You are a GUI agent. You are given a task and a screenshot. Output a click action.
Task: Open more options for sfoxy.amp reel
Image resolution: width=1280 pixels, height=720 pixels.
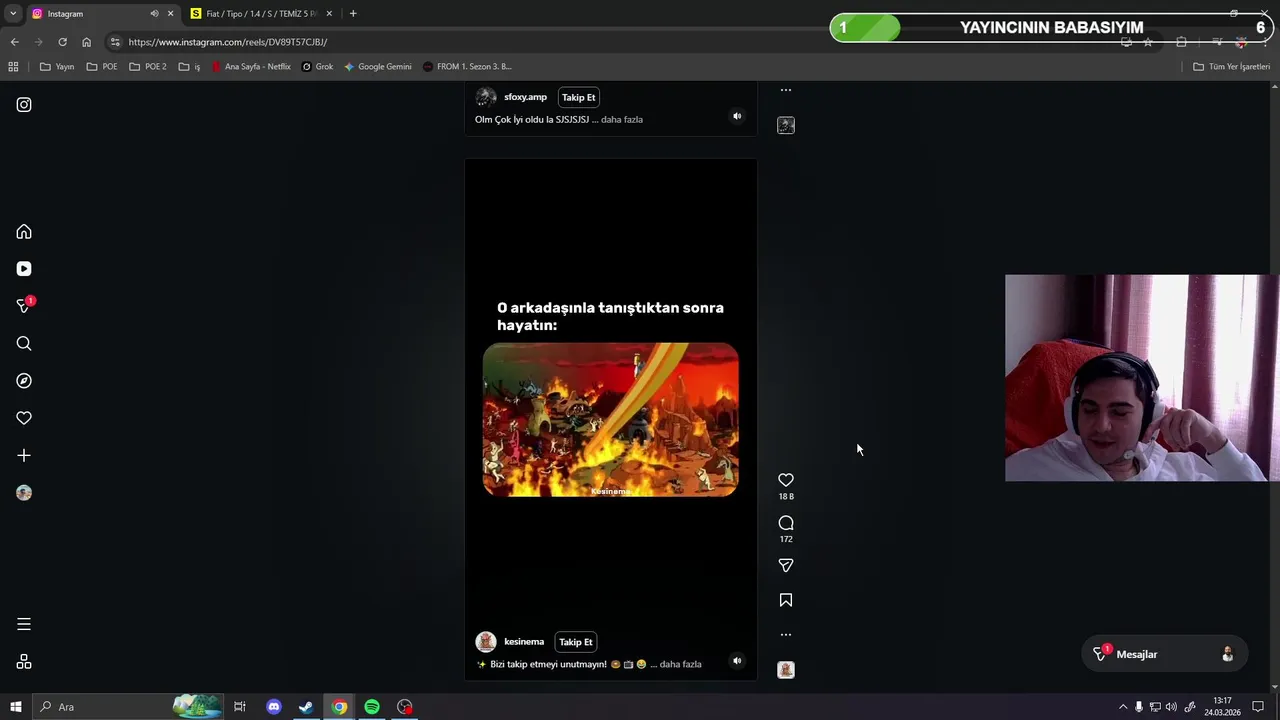(786, 90)
